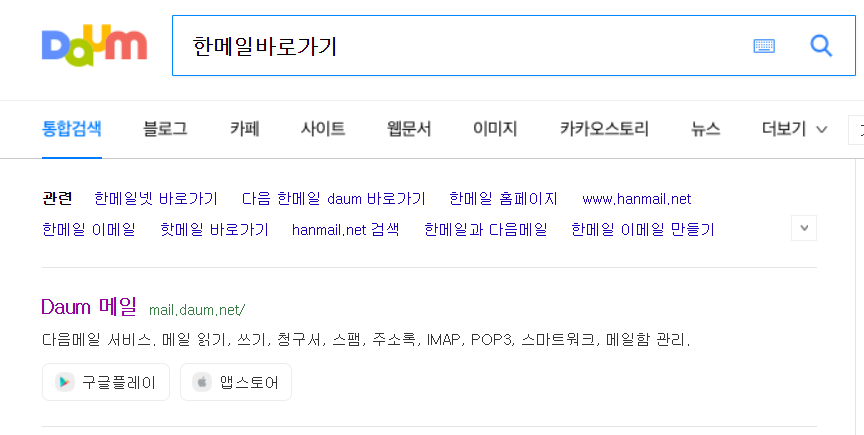Switch to the 카페 tab
The width and height of the screenshot is (864, 435).
(x=245, y=129)
